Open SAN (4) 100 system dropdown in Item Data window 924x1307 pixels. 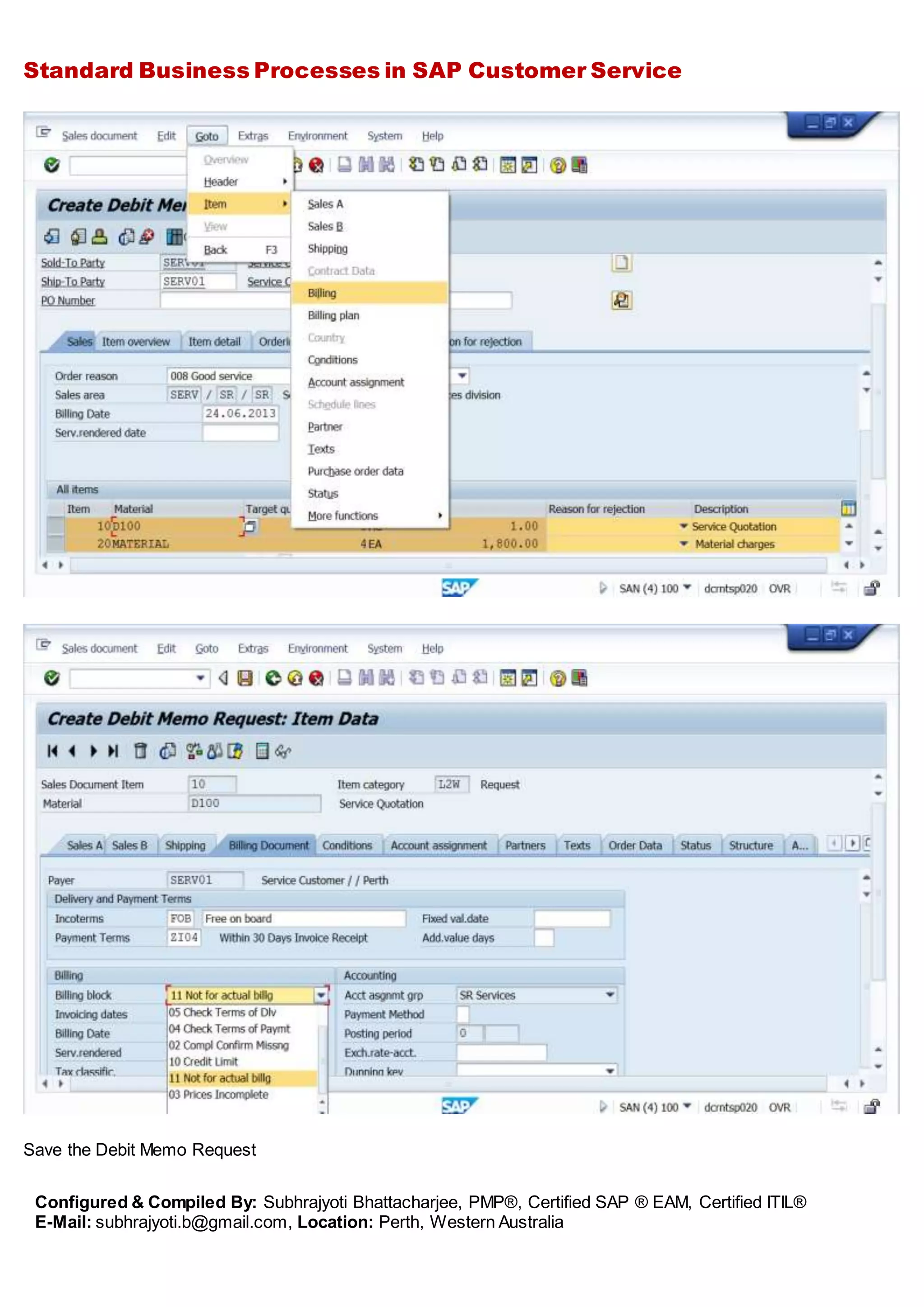[x=687, y=1107]
